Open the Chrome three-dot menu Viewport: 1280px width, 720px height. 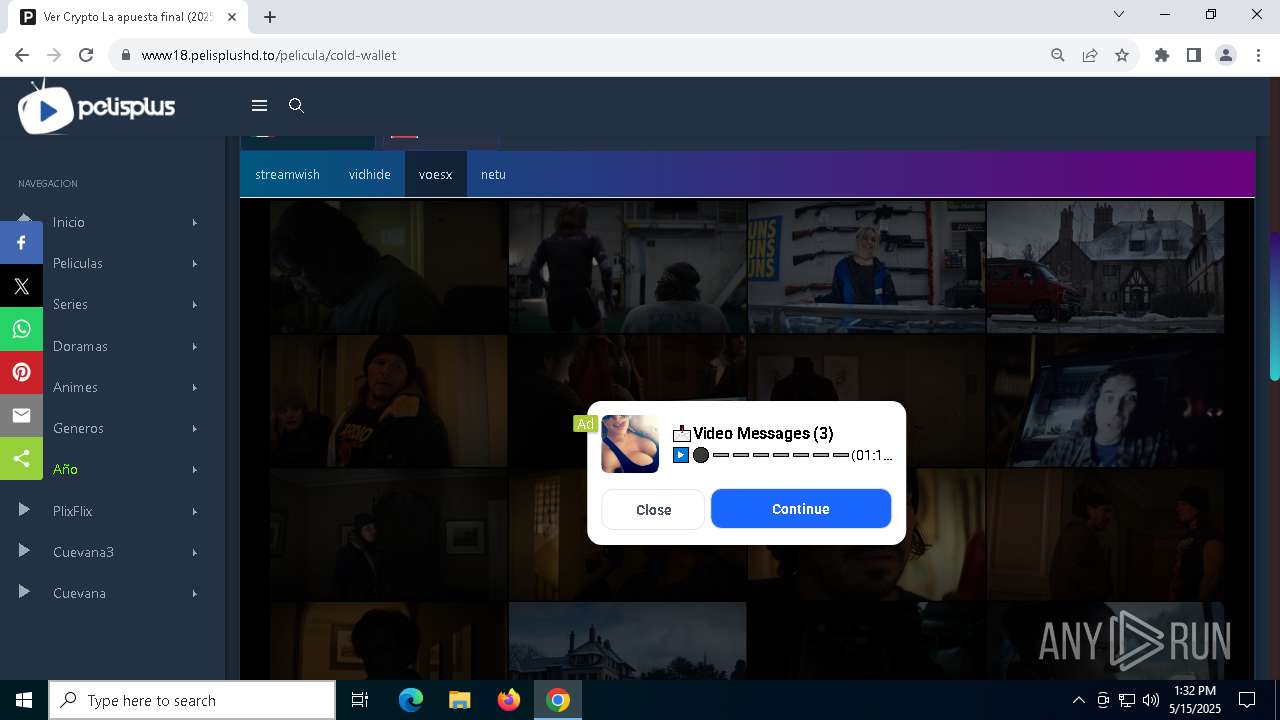(x=1258, y=55)
